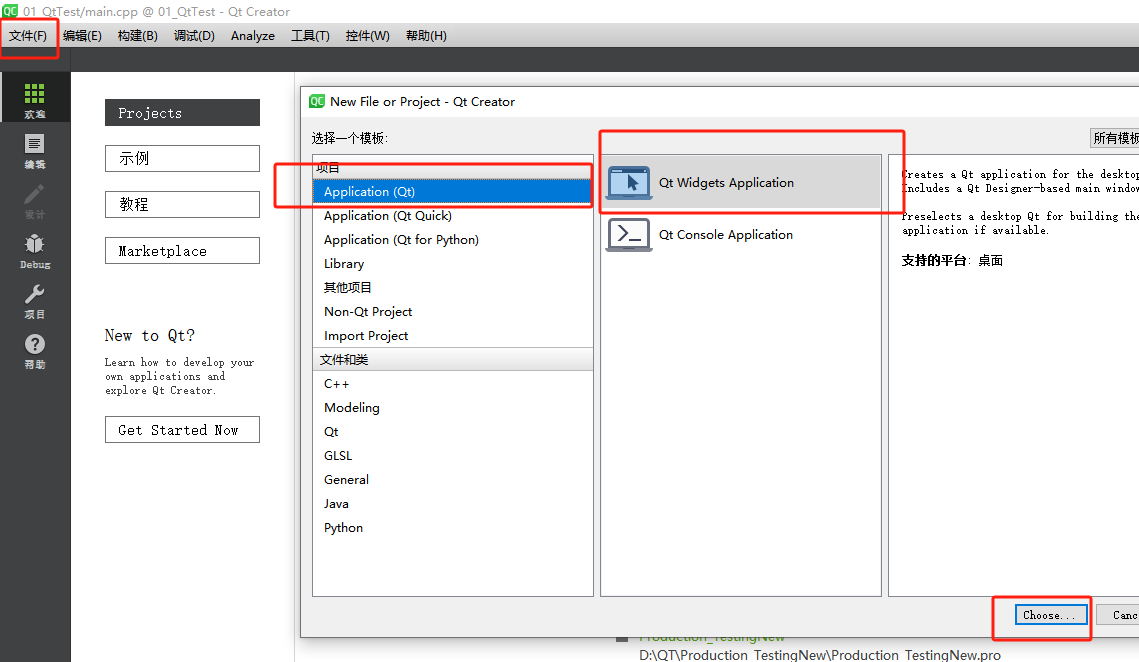Open the 示例 examples page
The width and height of the screenshot is (1139, 662).
182,158
